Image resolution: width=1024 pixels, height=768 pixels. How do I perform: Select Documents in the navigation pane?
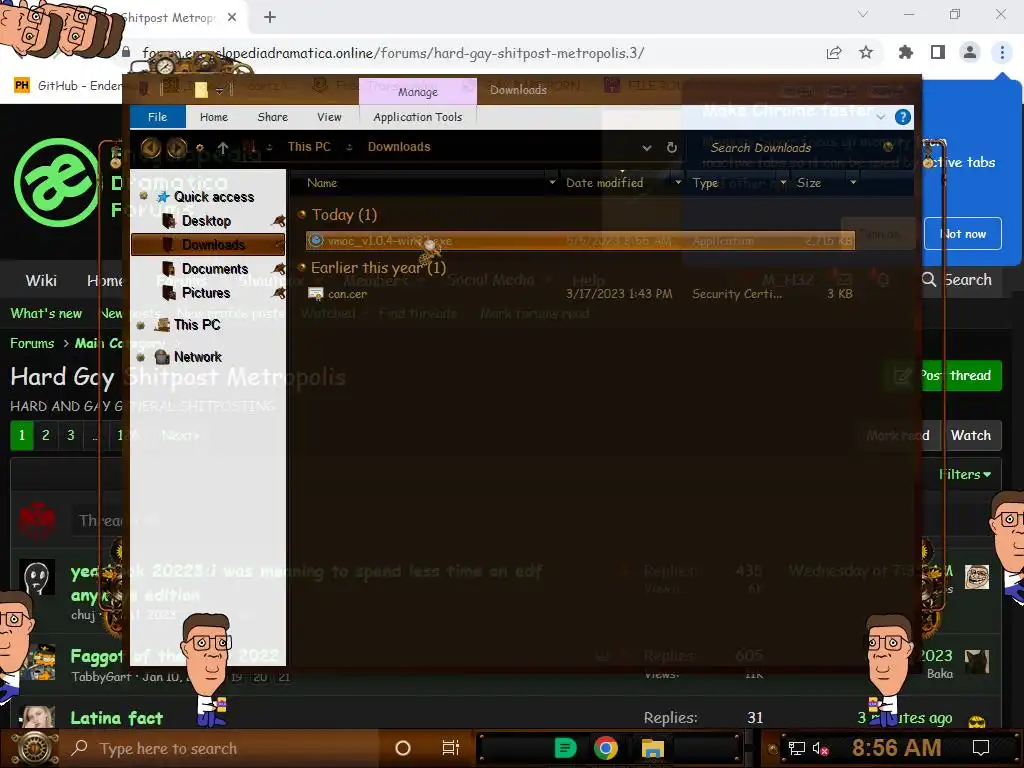click(x=215, y=268)
